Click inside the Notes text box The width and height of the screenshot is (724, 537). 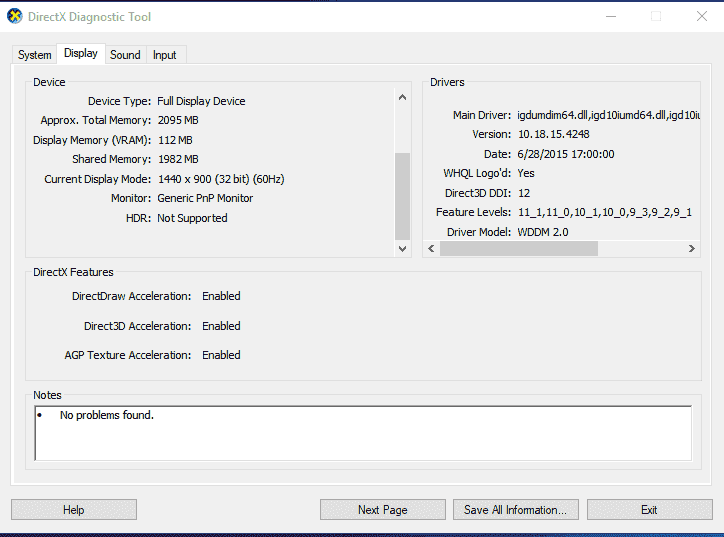[x=363, y=433]
